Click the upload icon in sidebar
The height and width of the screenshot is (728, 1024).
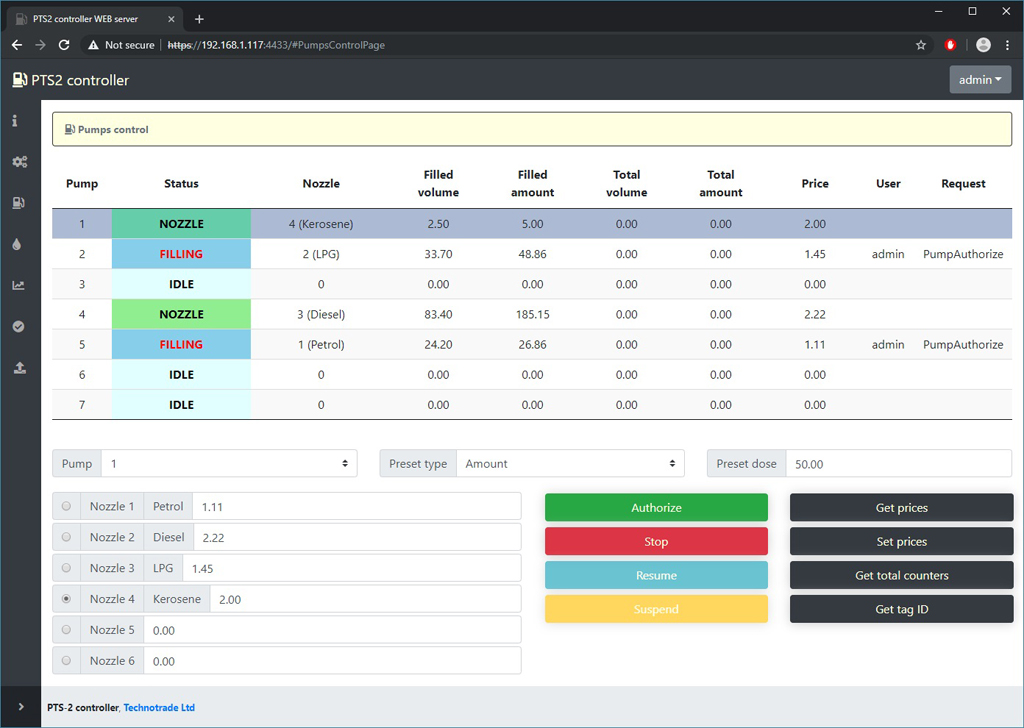coord(19,368)
